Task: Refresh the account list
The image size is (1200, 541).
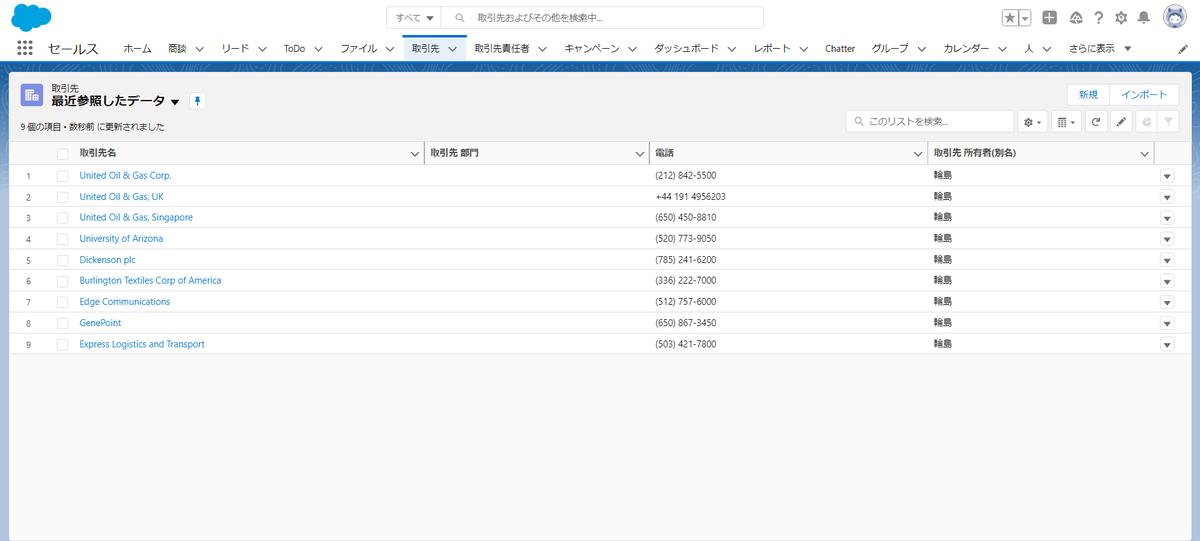Action: pyautogui.click(x=1096, y=121)
